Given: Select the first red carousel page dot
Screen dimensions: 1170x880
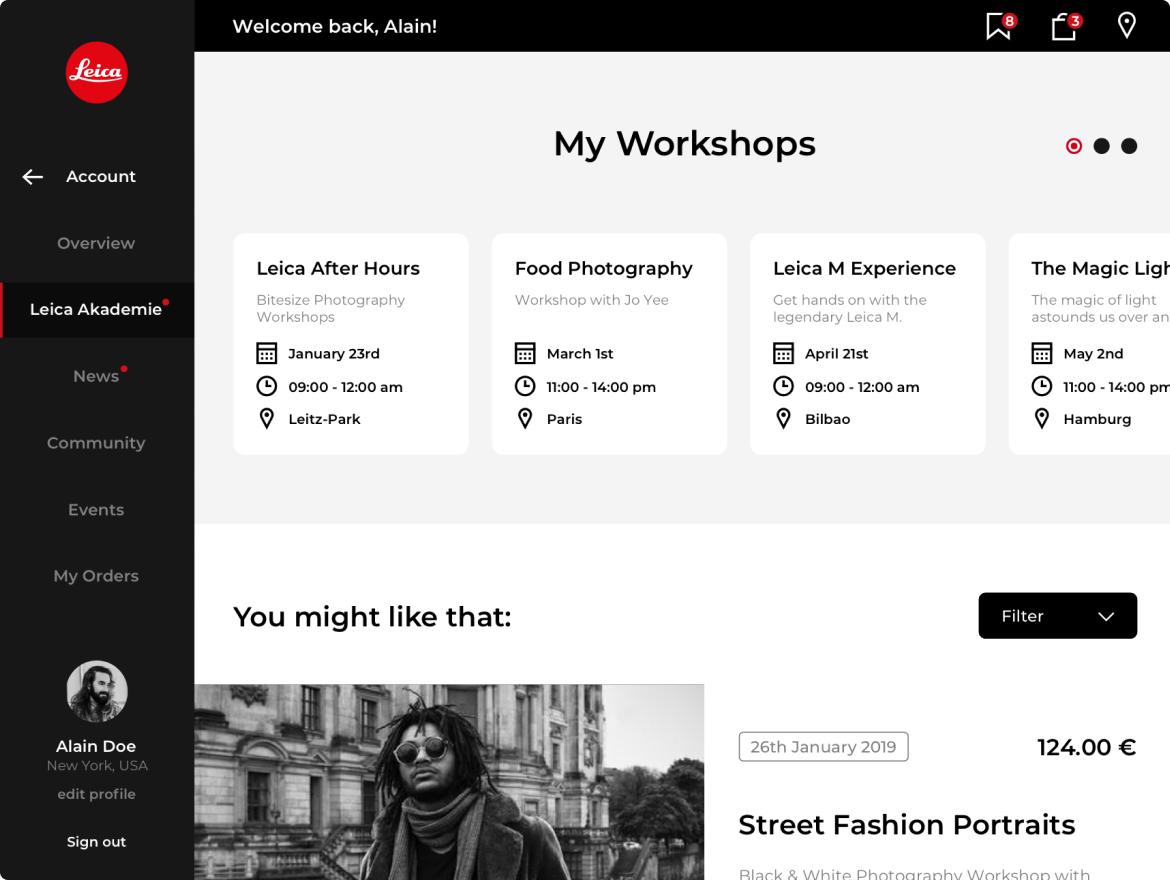Looking at the screenshot, I should (x=1074, y=146).
